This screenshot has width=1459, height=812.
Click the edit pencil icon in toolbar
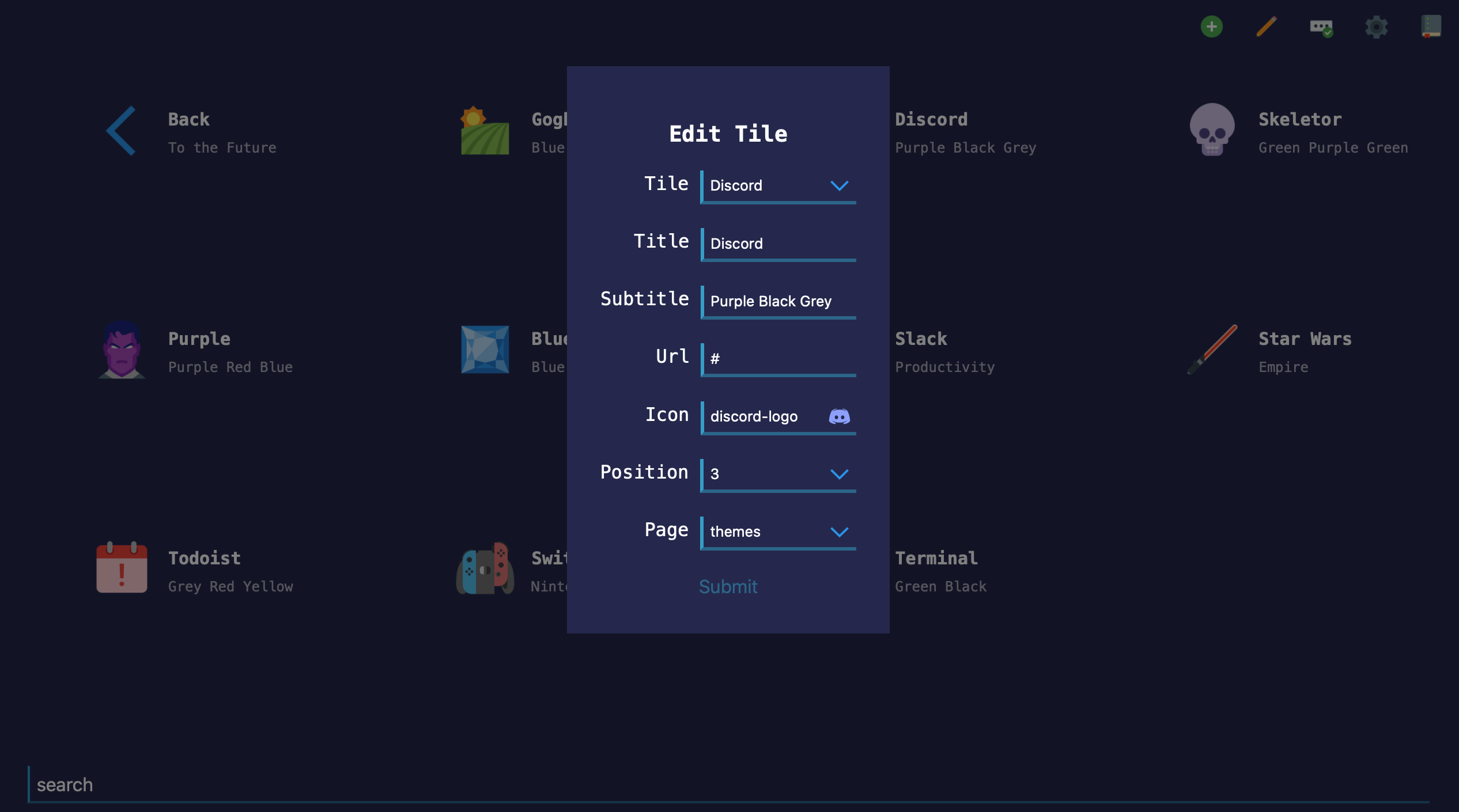(1266, 27)
